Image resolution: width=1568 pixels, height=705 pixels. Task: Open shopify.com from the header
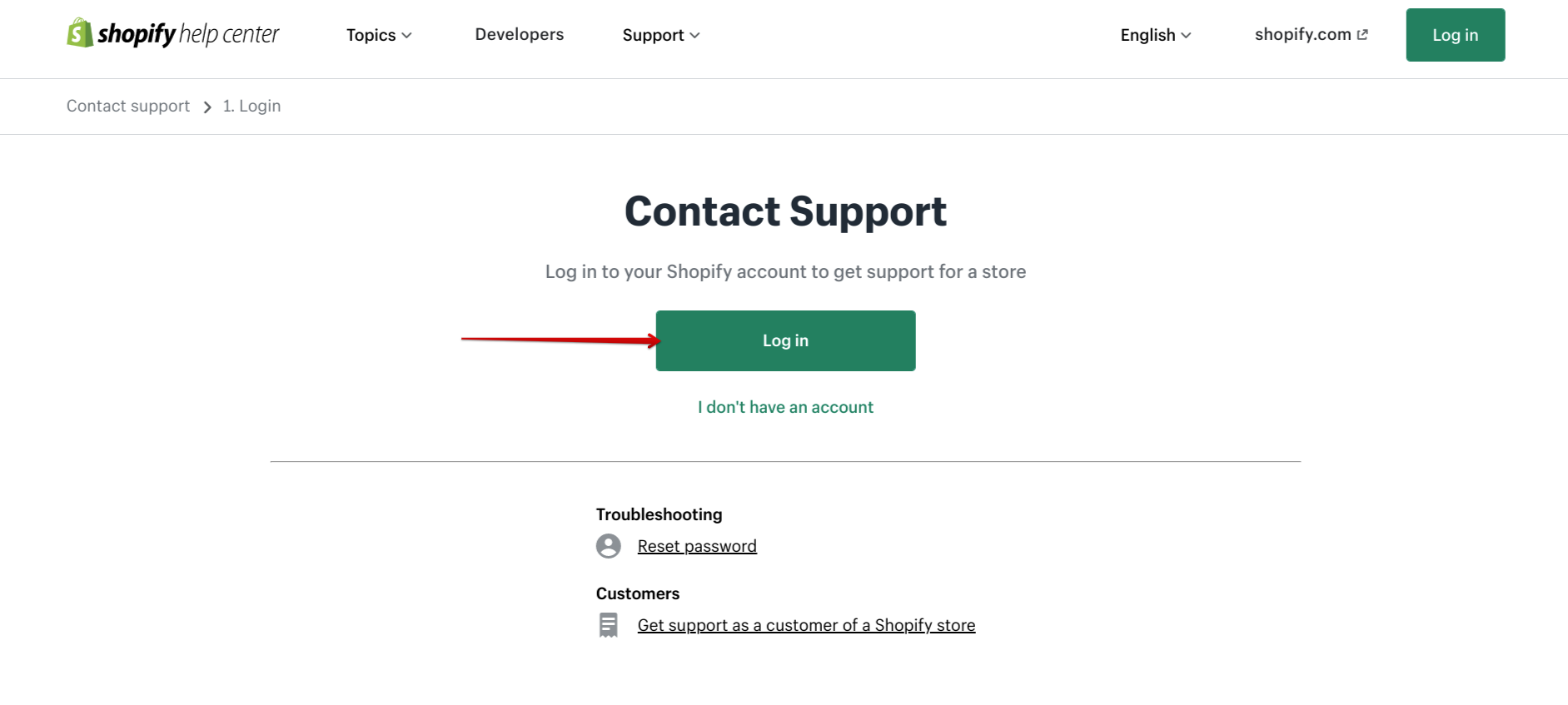(x=1302, y=34)
